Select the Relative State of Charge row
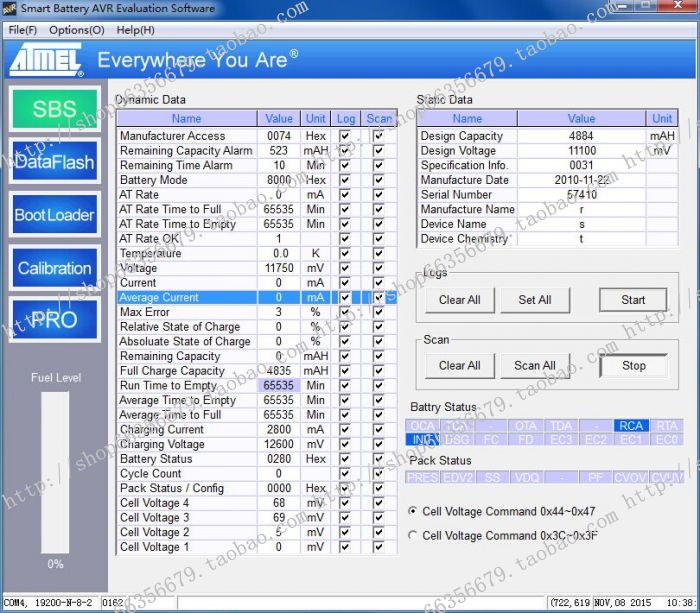Viewport: 700px width, 613px height. pyautogui.click(x=257, y=327)
